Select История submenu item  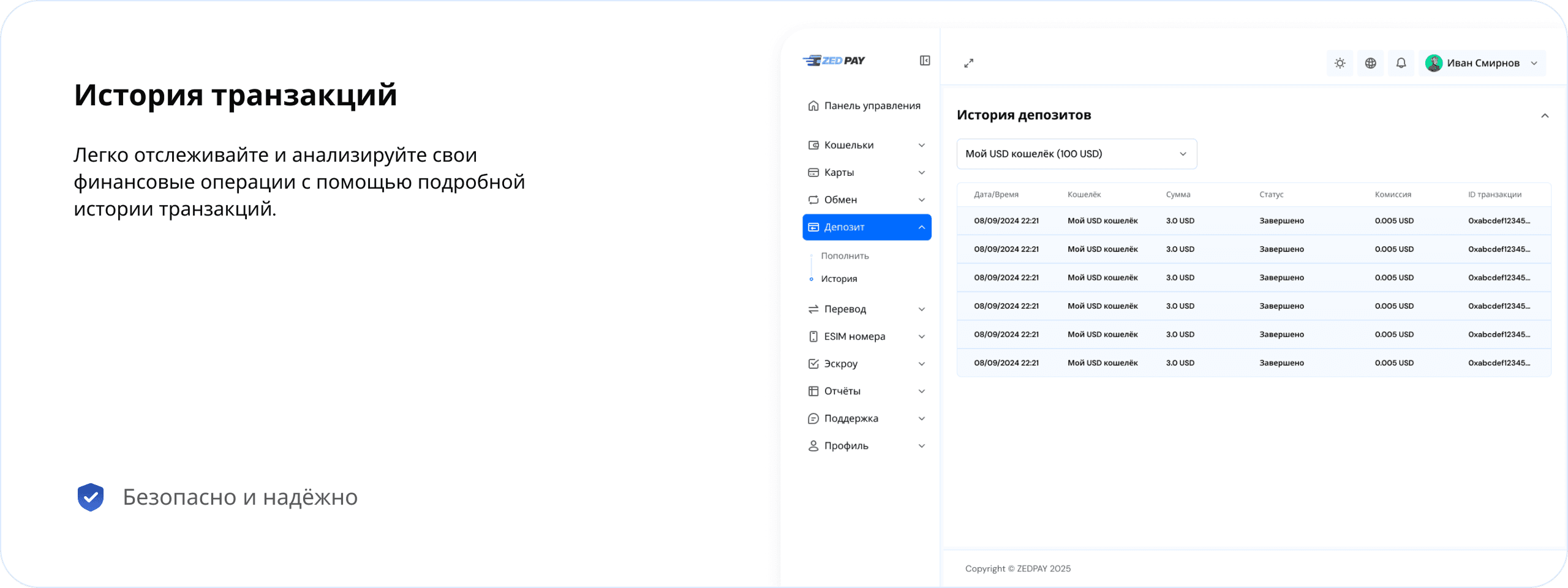pos(839,279)
